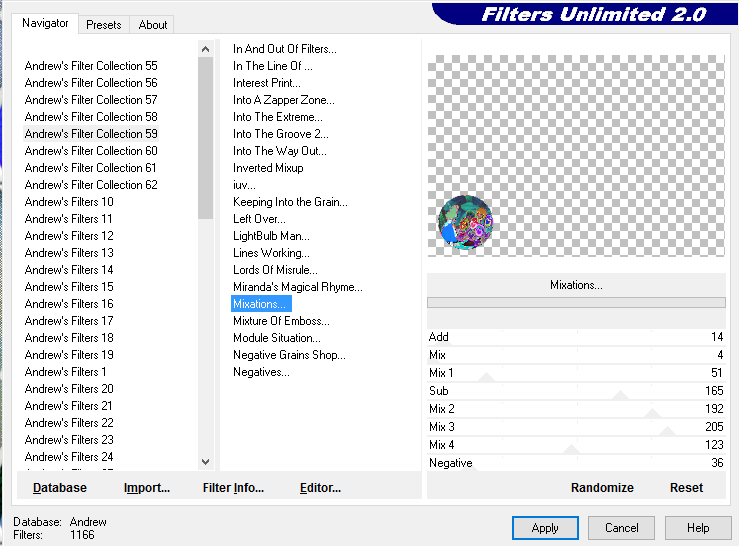Select Andrew's Filter Collection 62
739x546 pixels.
[x=91, y=185]
